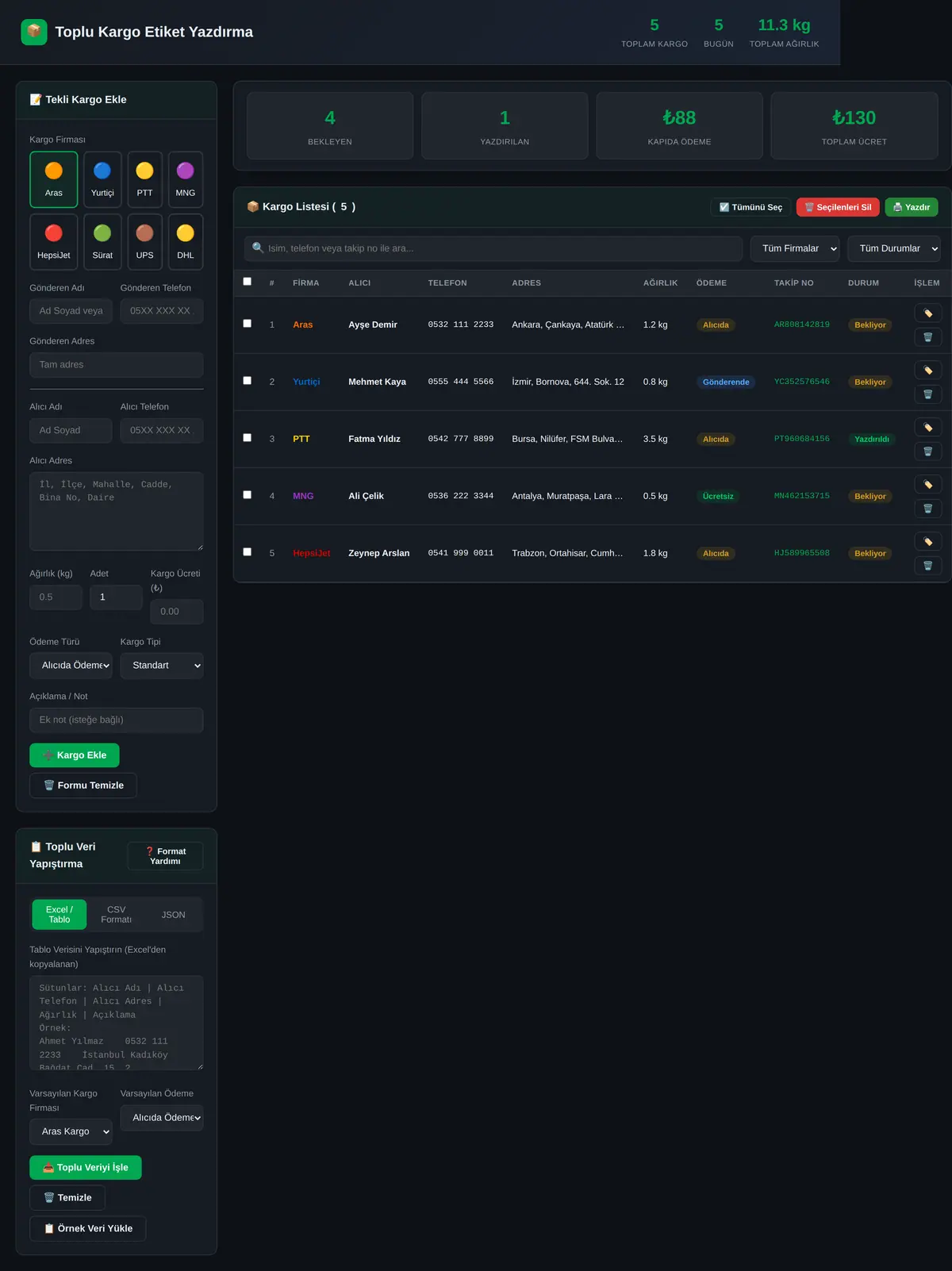Image resolution: width=952 pixels, height=1271 pixels.
Task: Delete the Zeynep Arslan cargo row
Action: coord(927,566)
